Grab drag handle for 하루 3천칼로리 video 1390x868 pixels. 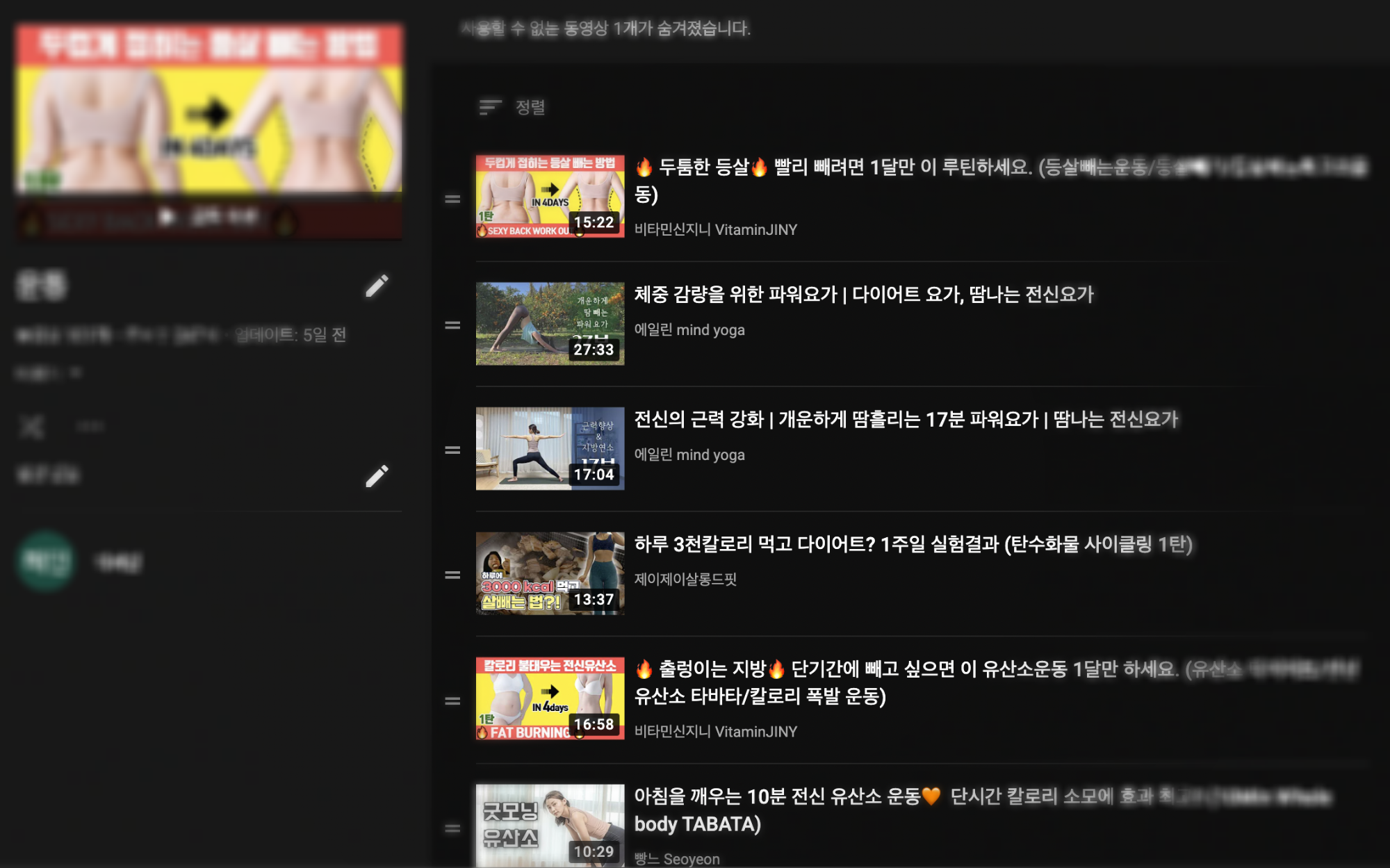452,575
